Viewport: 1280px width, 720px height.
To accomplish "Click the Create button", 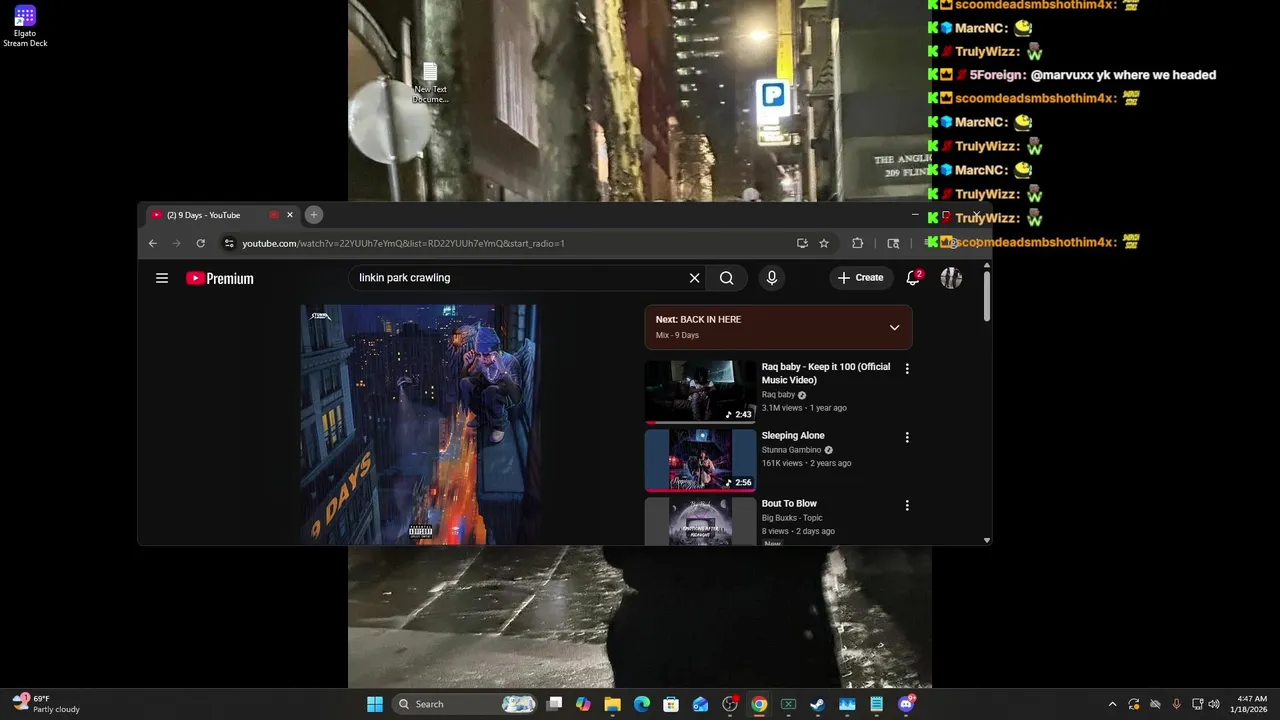I will 861,278.
